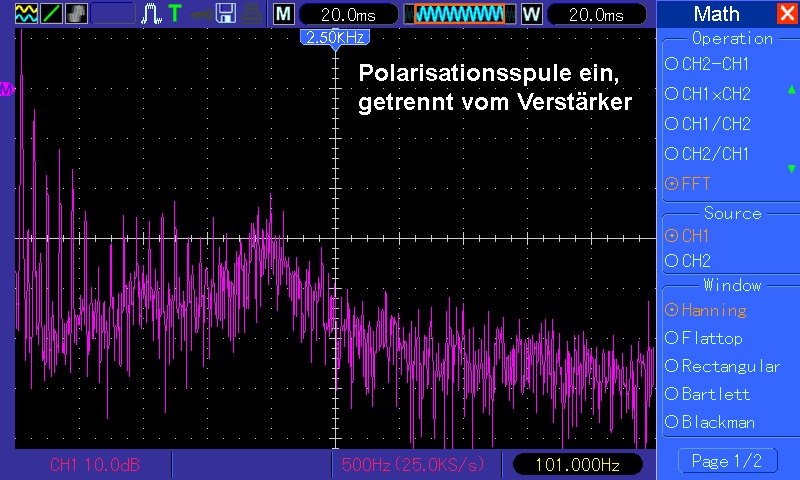The width and height of the screenshot is (800, 480).
Task: Click the 2.50KHz center frequency marker
Action: point(335,38)
